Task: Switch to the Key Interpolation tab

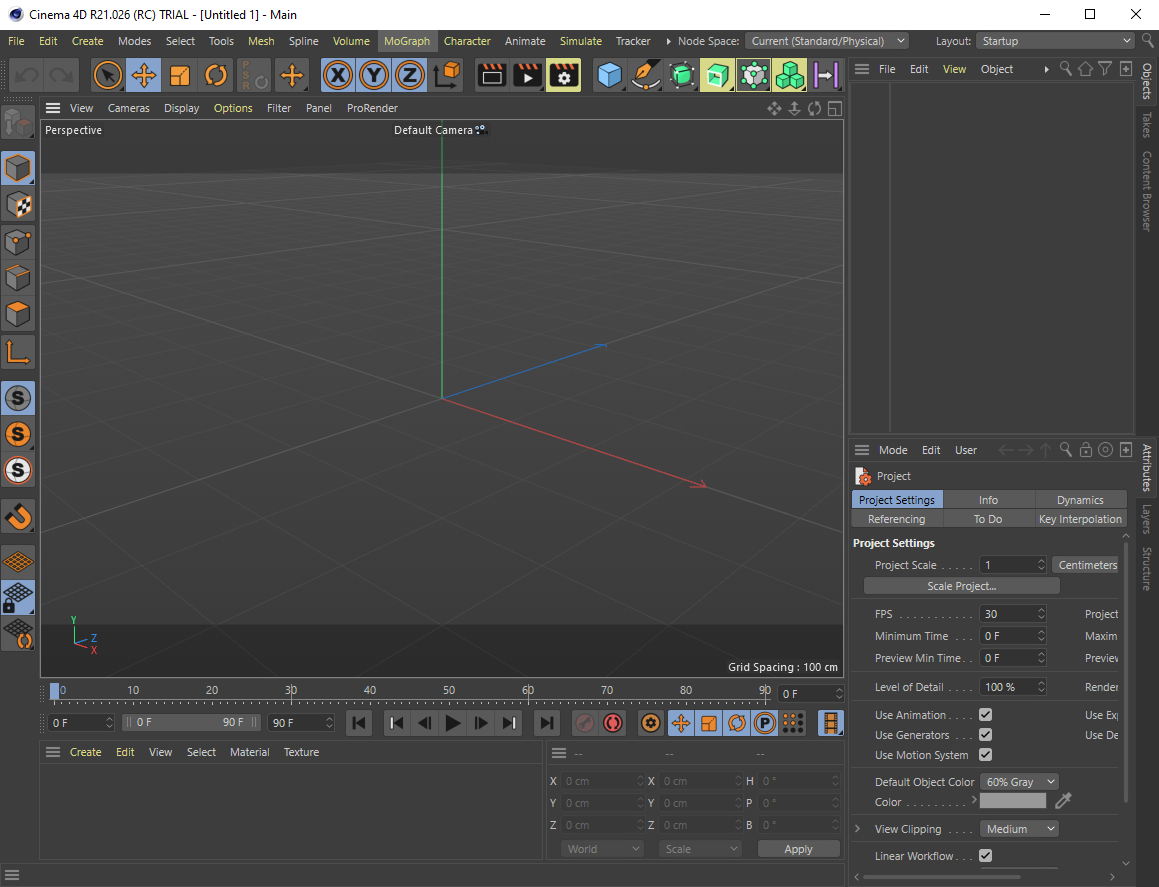Action: coord(1080,520)
